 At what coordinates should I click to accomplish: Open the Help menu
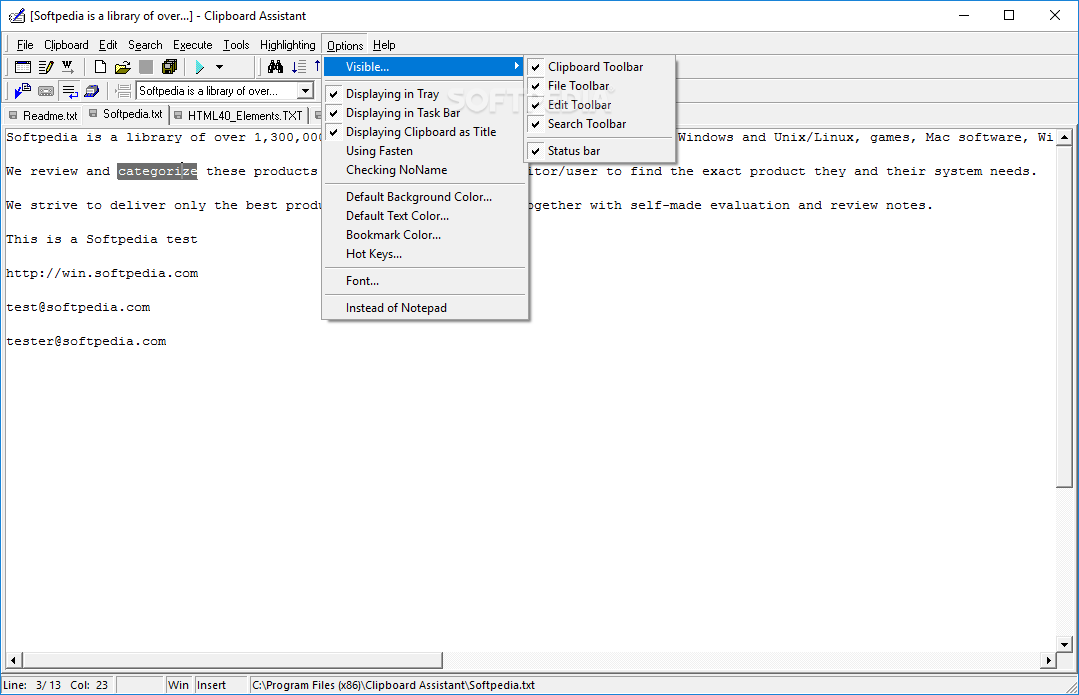(384, 45)
